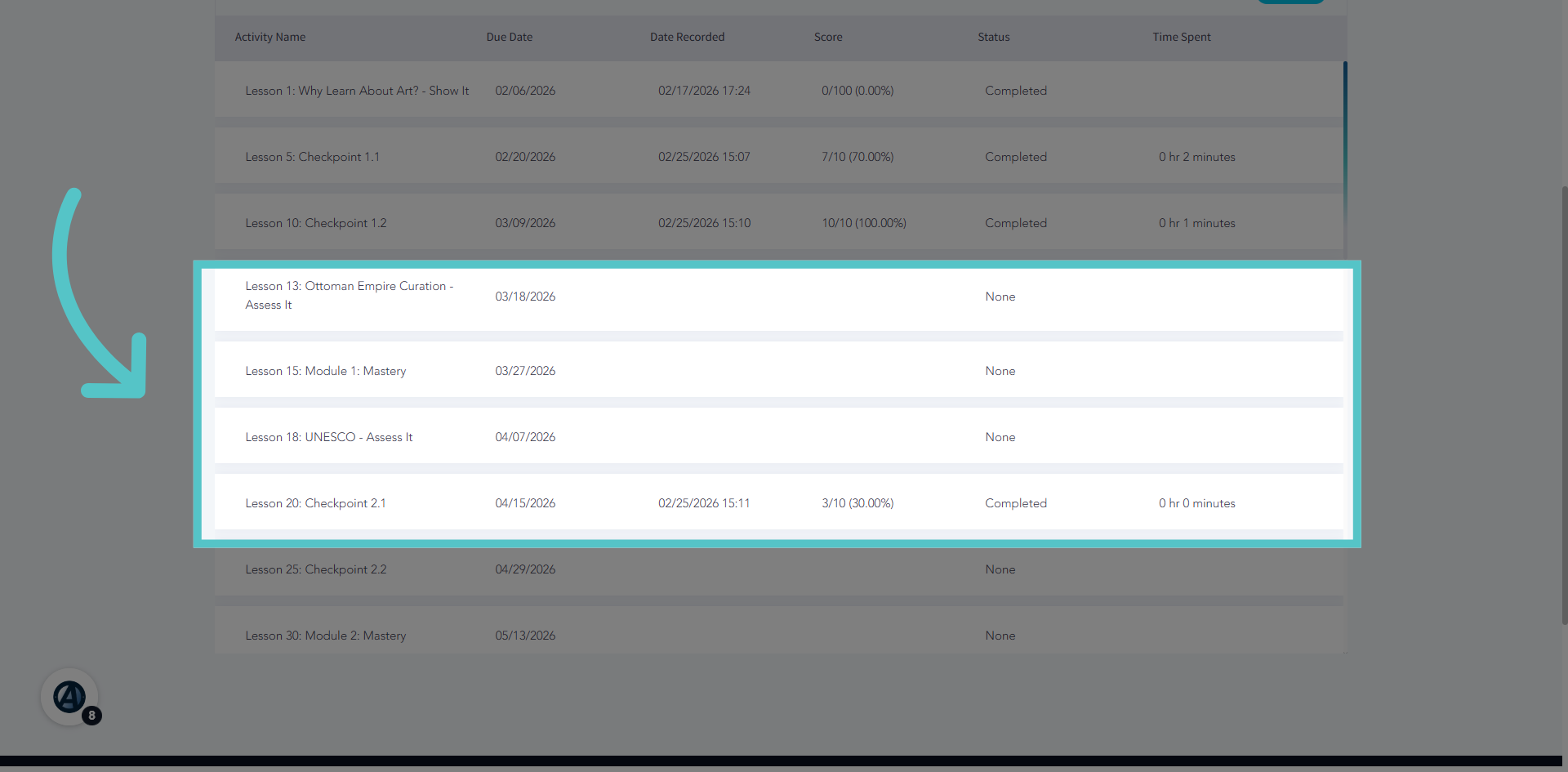Select Lesson 10: Checkpoint 1.2 activity name

pos(316,223)
